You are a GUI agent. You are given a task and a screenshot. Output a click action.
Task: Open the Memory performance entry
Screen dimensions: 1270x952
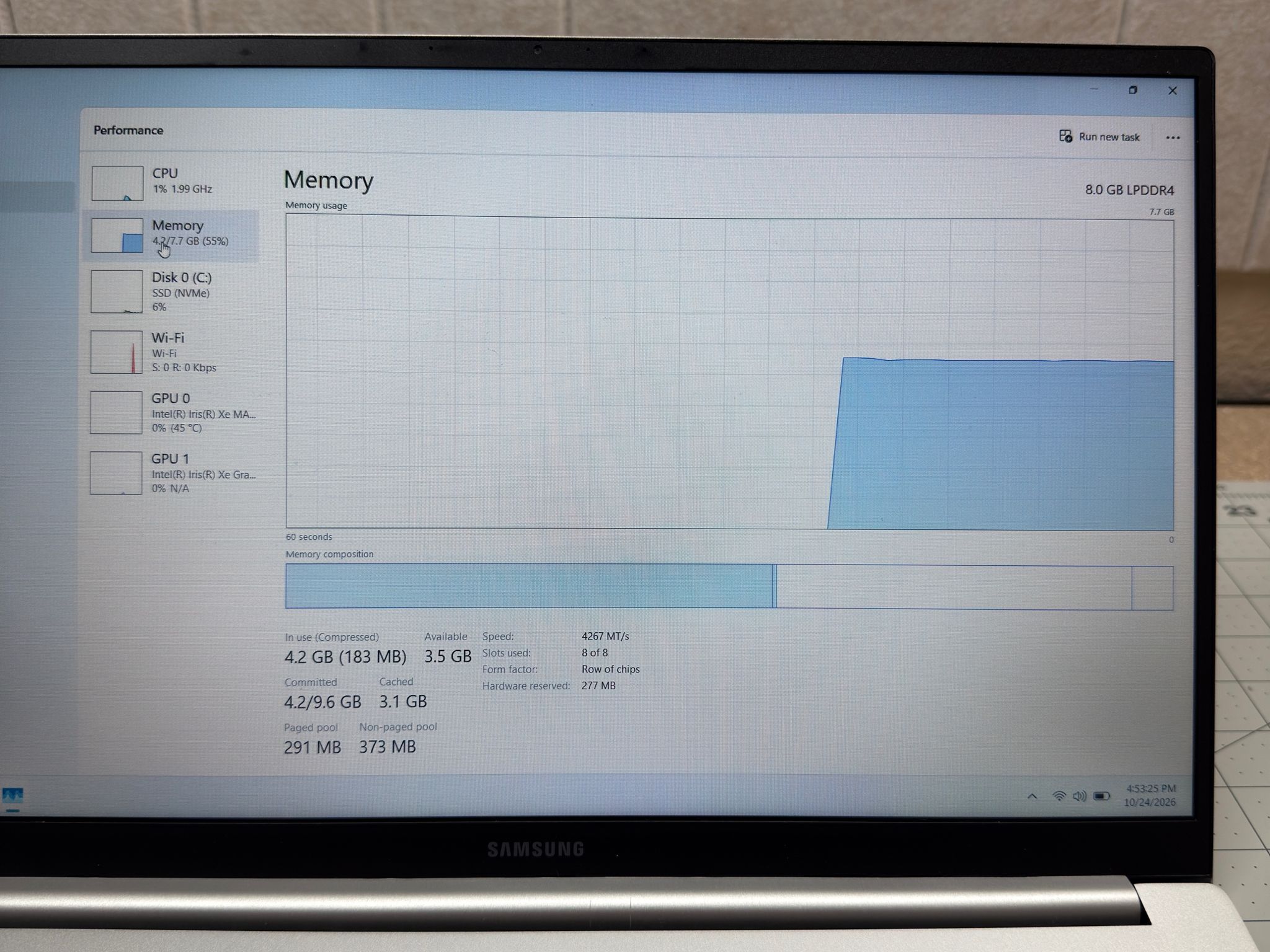171,235
